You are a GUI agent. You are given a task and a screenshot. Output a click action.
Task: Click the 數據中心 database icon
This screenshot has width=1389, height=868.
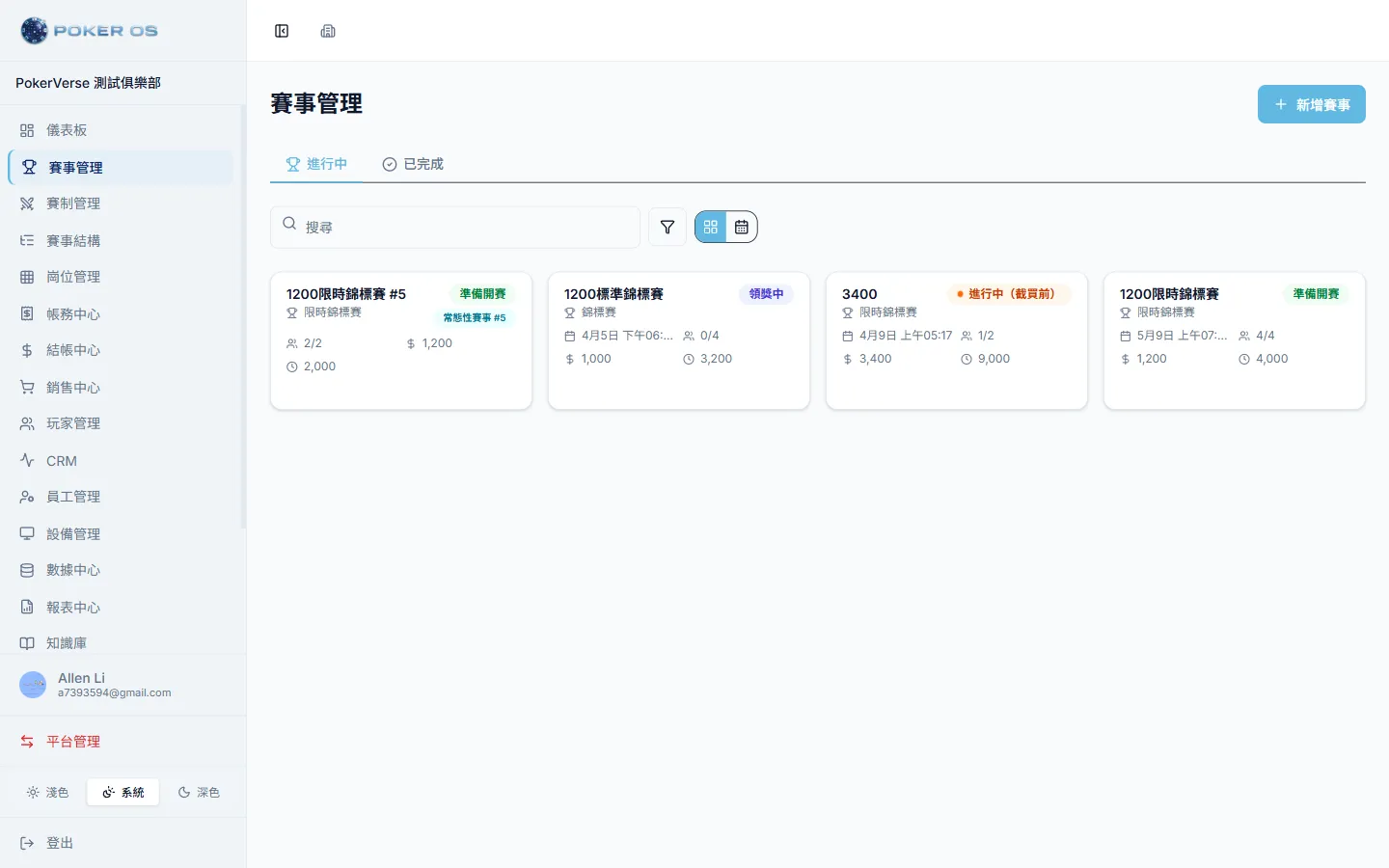tap(27, 570)
